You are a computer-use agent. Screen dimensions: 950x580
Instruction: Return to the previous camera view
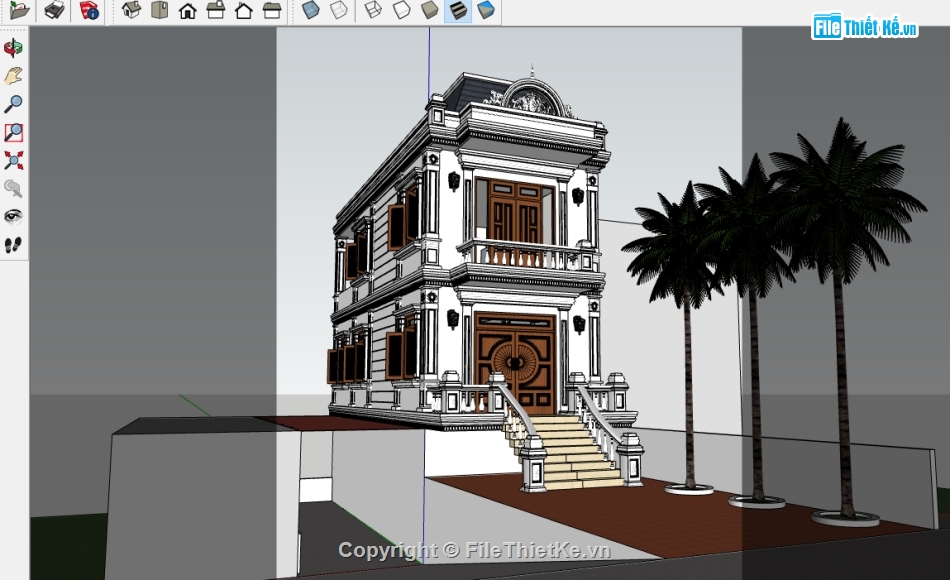point(13,188)
